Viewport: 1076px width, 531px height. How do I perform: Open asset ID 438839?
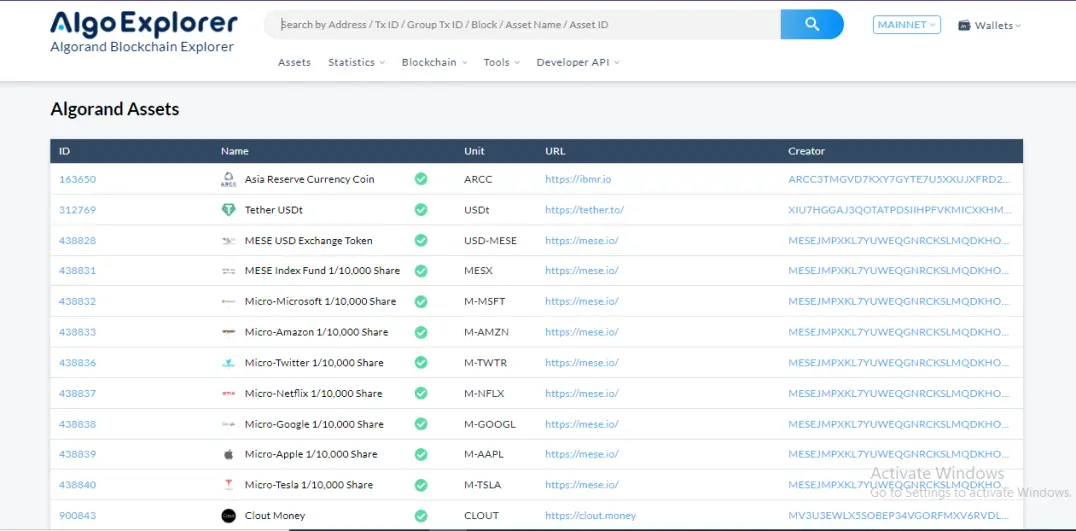point(78,454)
